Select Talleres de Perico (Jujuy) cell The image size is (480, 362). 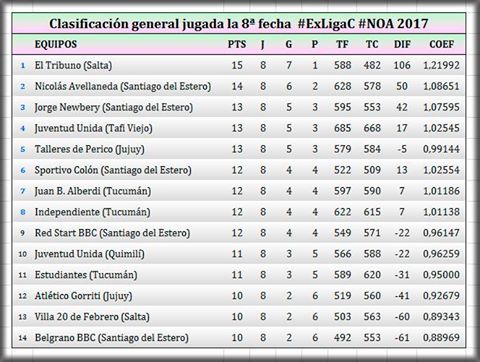point(89,149)
